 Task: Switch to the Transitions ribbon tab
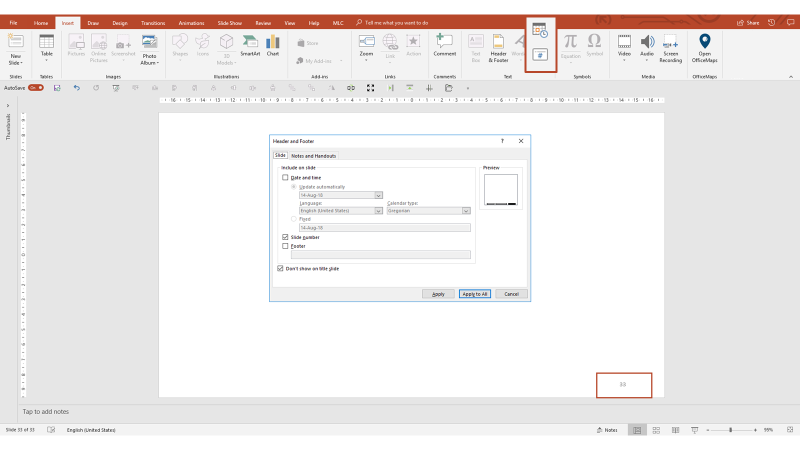[x=153, y=23]
